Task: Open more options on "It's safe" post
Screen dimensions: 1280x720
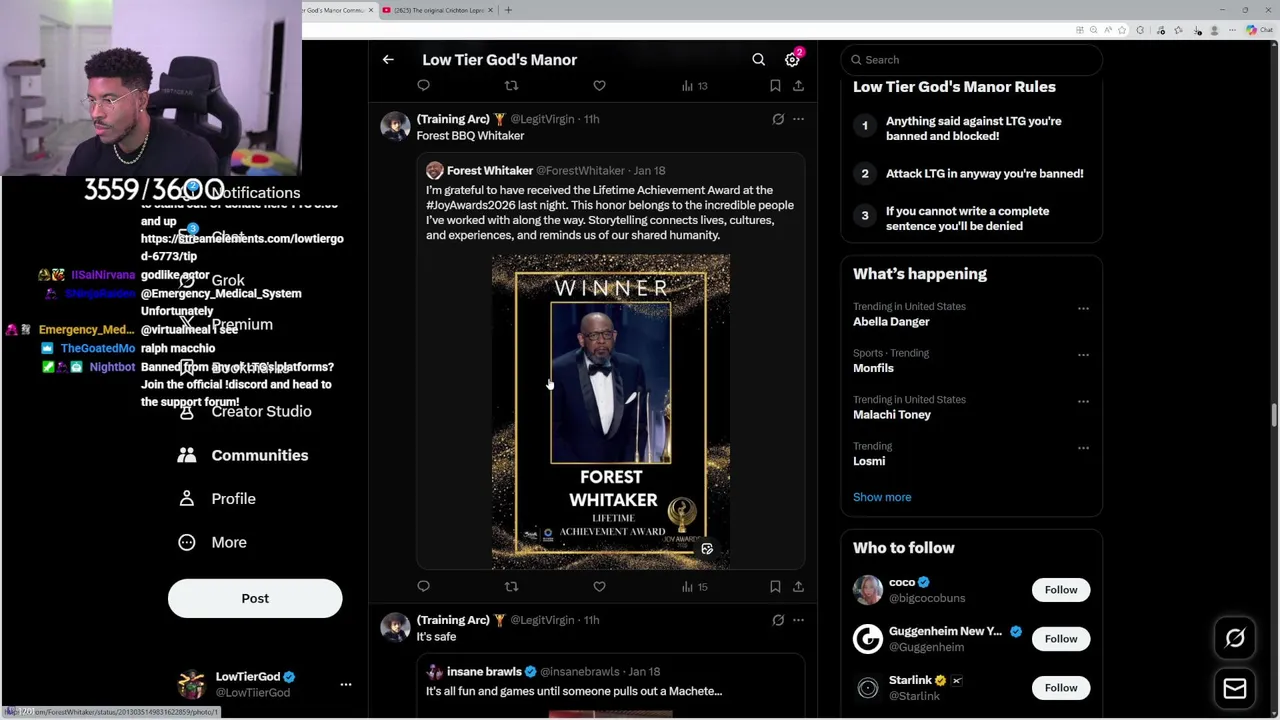Action: click(798, 620)
